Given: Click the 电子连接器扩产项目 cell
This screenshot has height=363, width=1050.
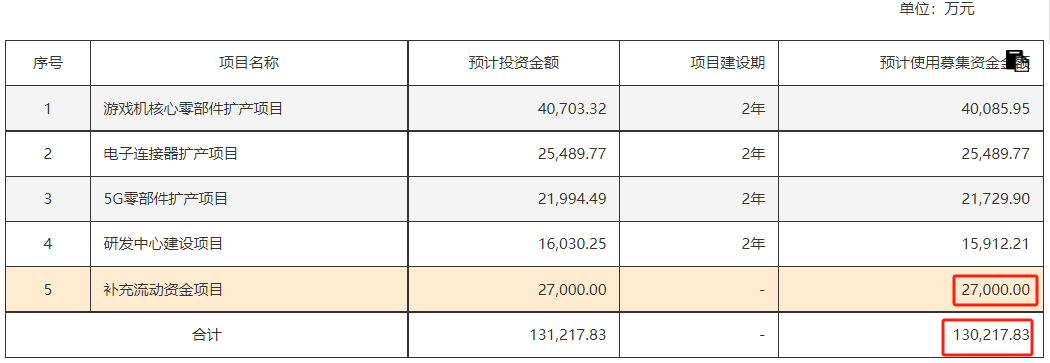Looking at the screenshot, I should coord(249,154).
